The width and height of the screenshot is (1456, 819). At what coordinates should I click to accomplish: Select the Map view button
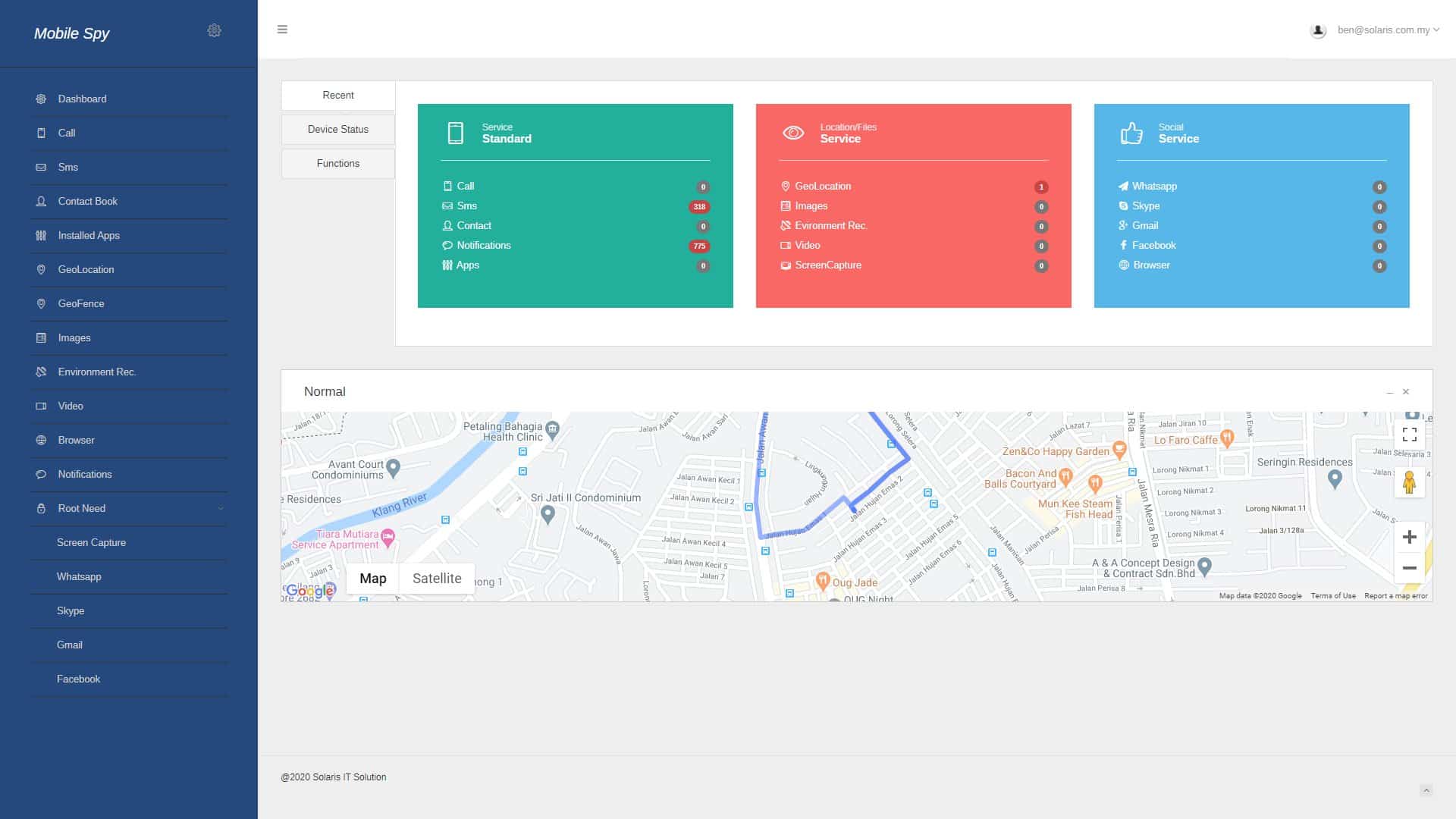[372, 579]
